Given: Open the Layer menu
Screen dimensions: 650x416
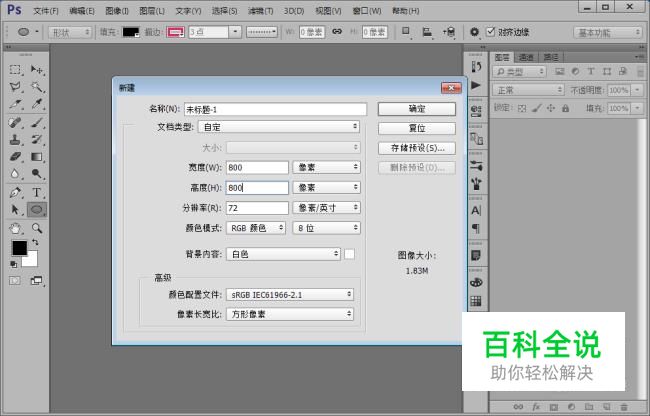Looking at the screenshot, I should [x=152, y=11].
